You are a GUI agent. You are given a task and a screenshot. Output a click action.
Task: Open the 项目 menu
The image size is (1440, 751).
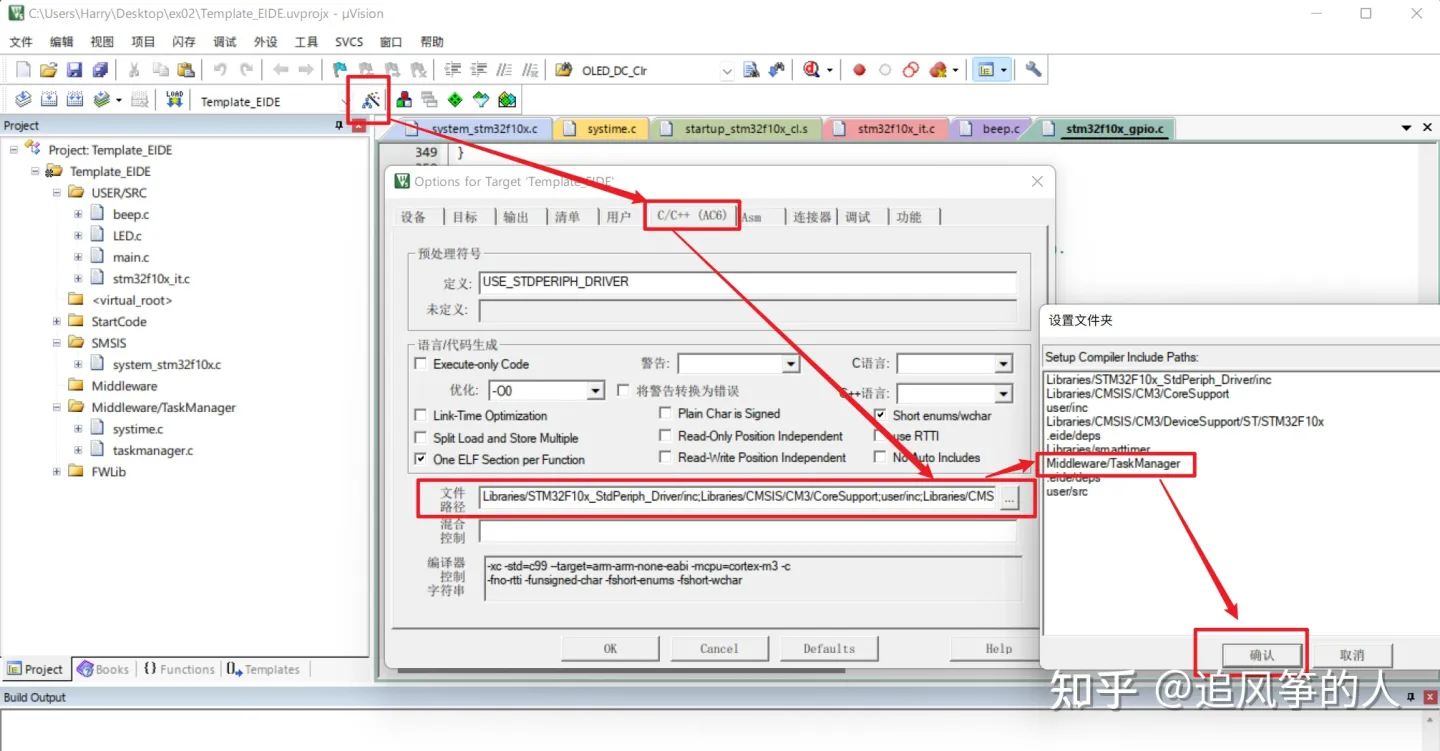pyautogui.click(x=143, y=42)
